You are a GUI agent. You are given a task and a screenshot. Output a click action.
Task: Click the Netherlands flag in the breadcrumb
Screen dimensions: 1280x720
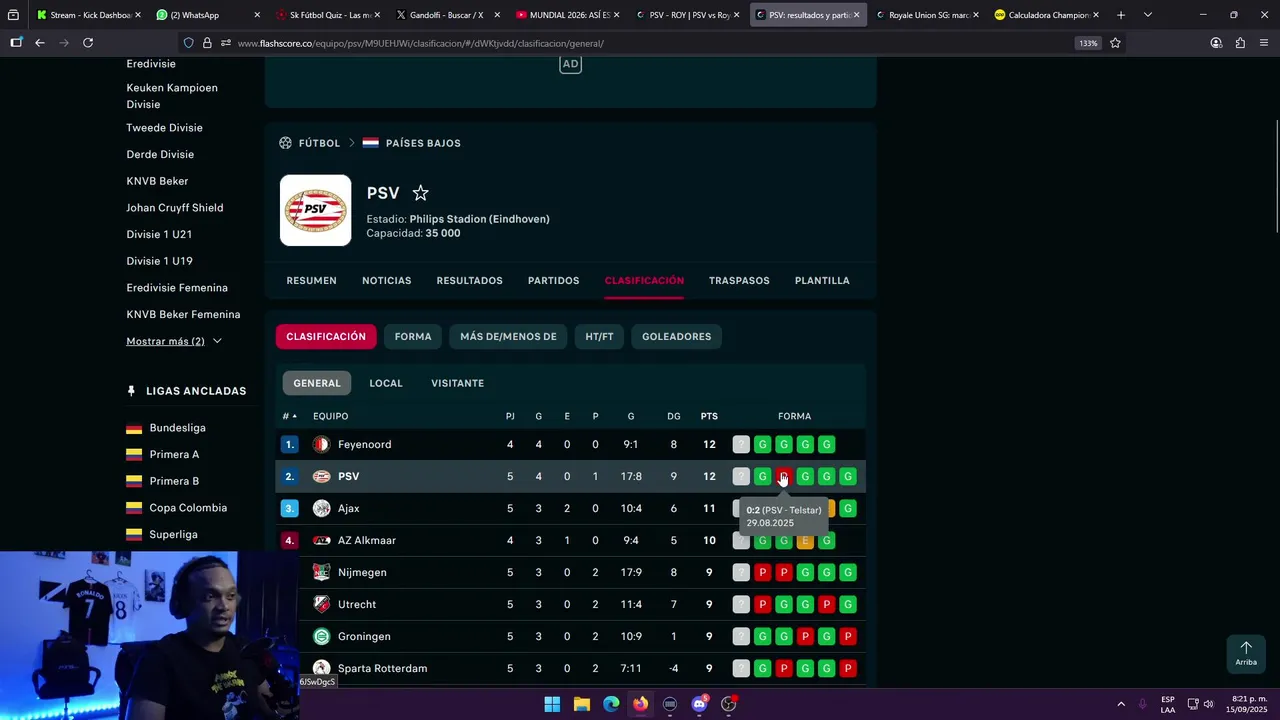coord(370,143)
